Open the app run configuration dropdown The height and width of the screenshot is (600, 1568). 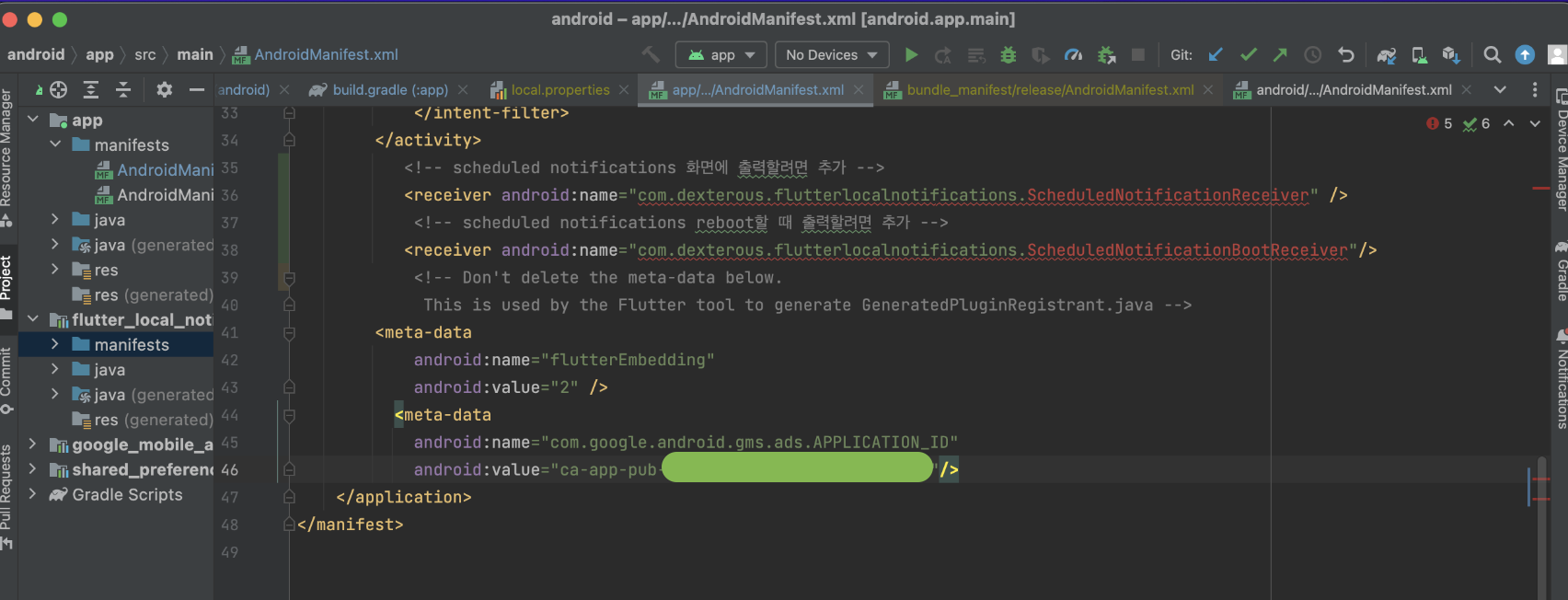tap(721, 55)
